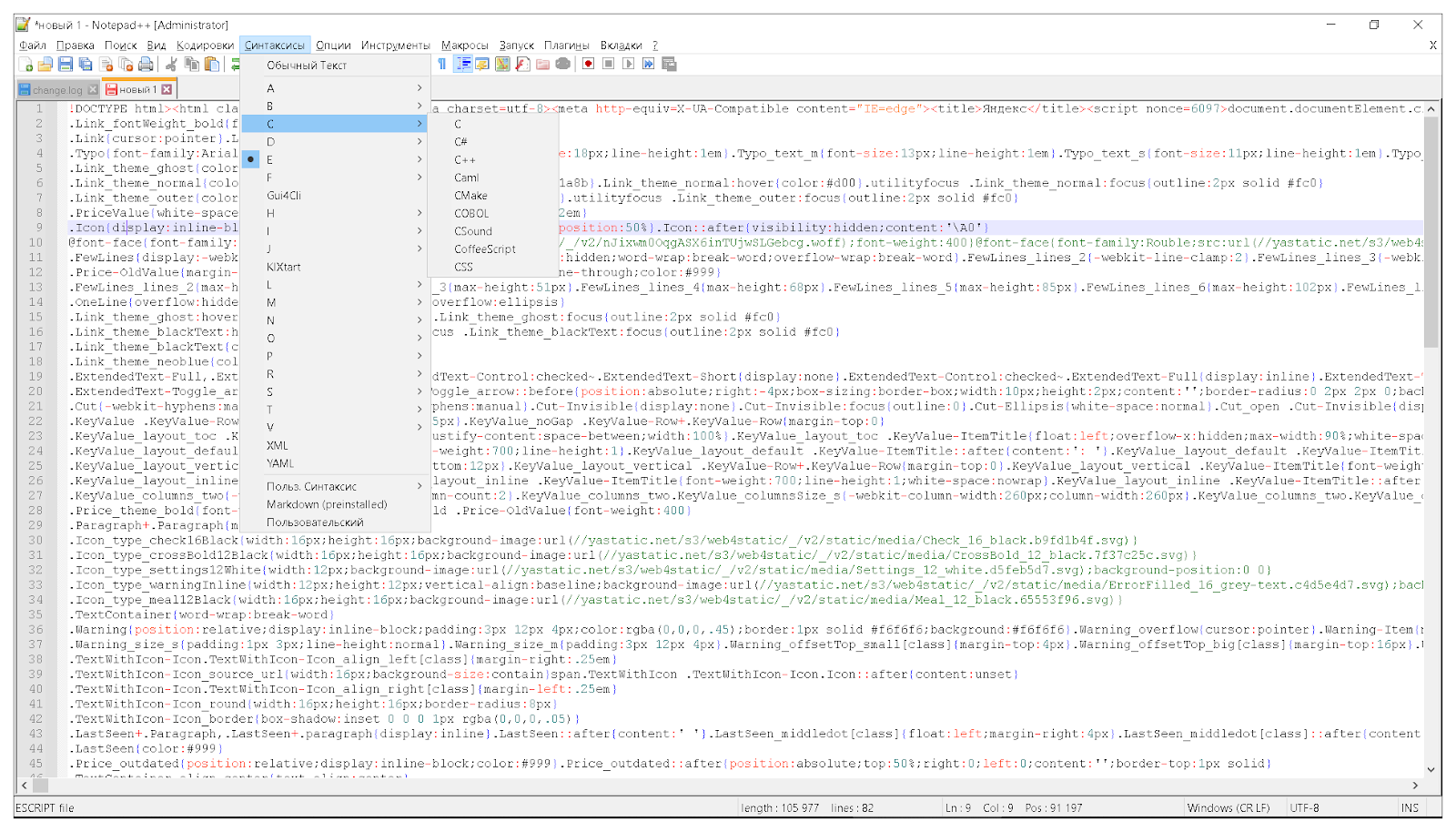Toggle the file monitoring icon
1456x832 pixels.
pyautogui.click(x=563, y=64)
